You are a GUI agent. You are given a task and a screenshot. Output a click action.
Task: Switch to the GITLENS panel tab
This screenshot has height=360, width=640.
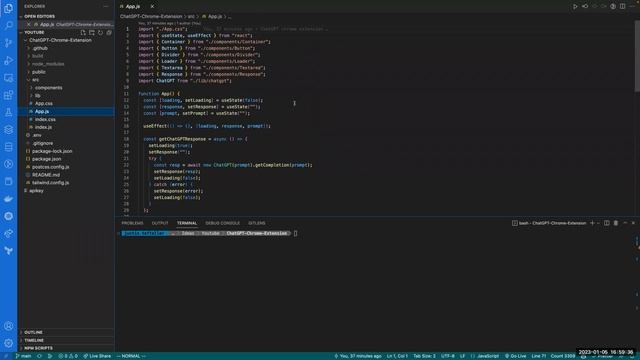[x=257, y=223]
